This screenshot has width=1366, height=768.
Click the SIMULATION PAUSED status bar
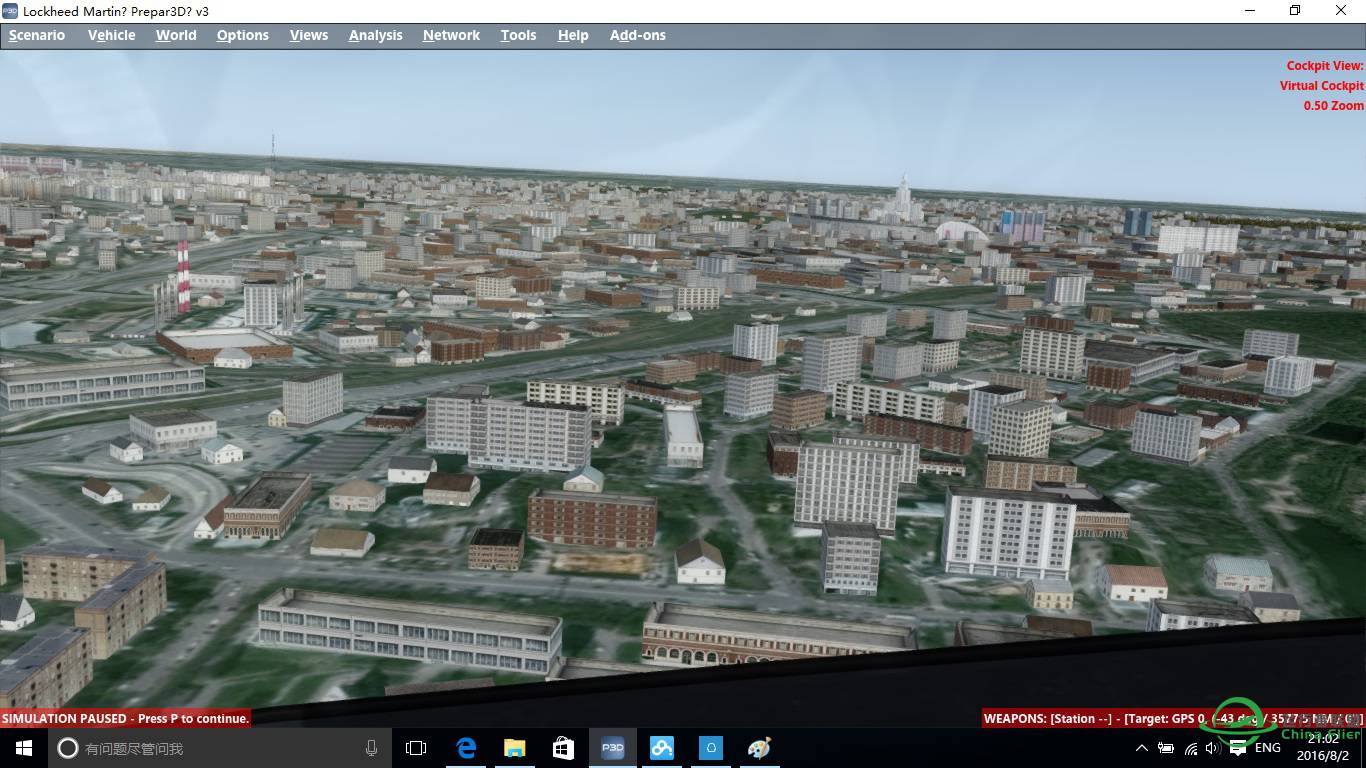[125, 718]
